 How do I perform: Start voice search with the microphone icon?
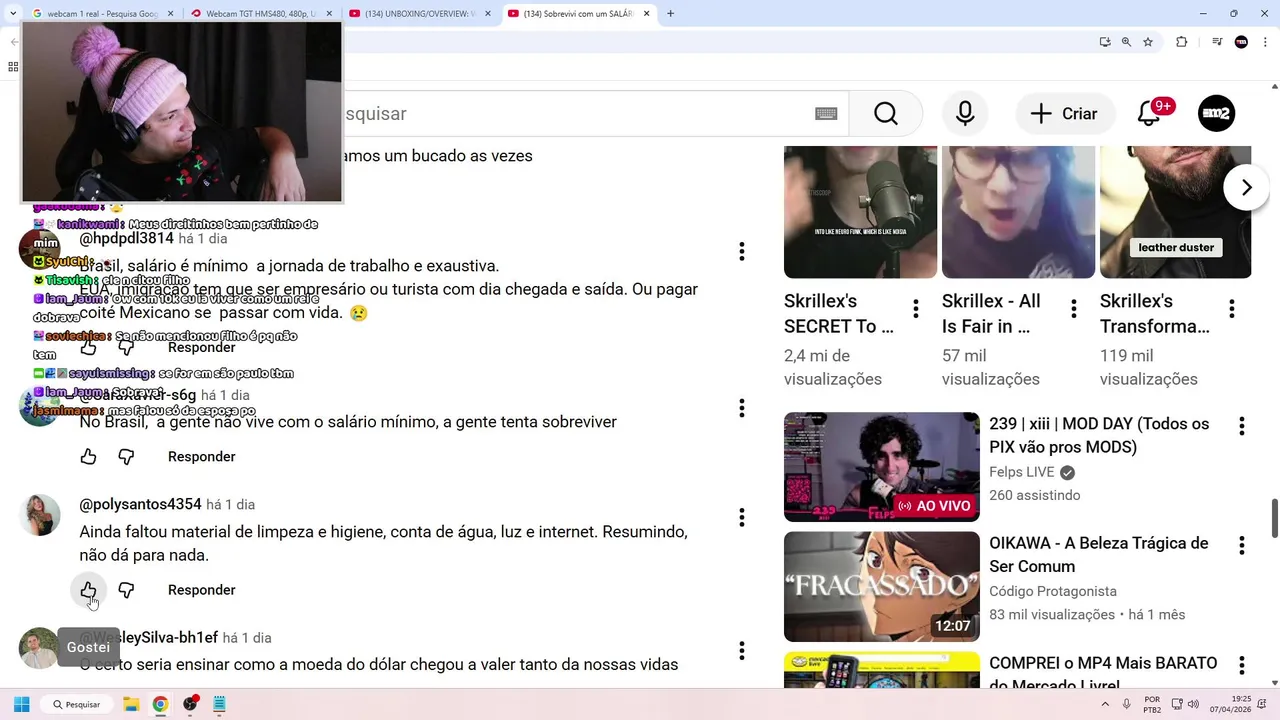(965, 114)
